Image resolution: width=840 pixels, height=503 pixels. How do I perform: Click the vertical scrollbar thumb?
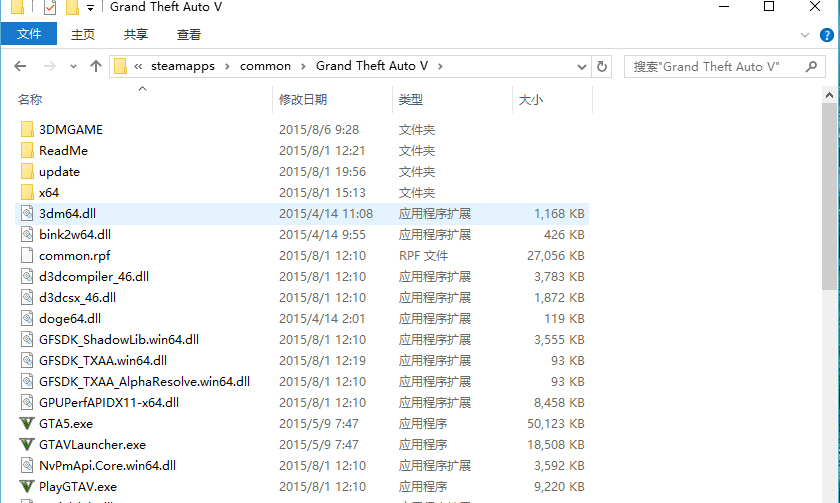tap(829, 197)
